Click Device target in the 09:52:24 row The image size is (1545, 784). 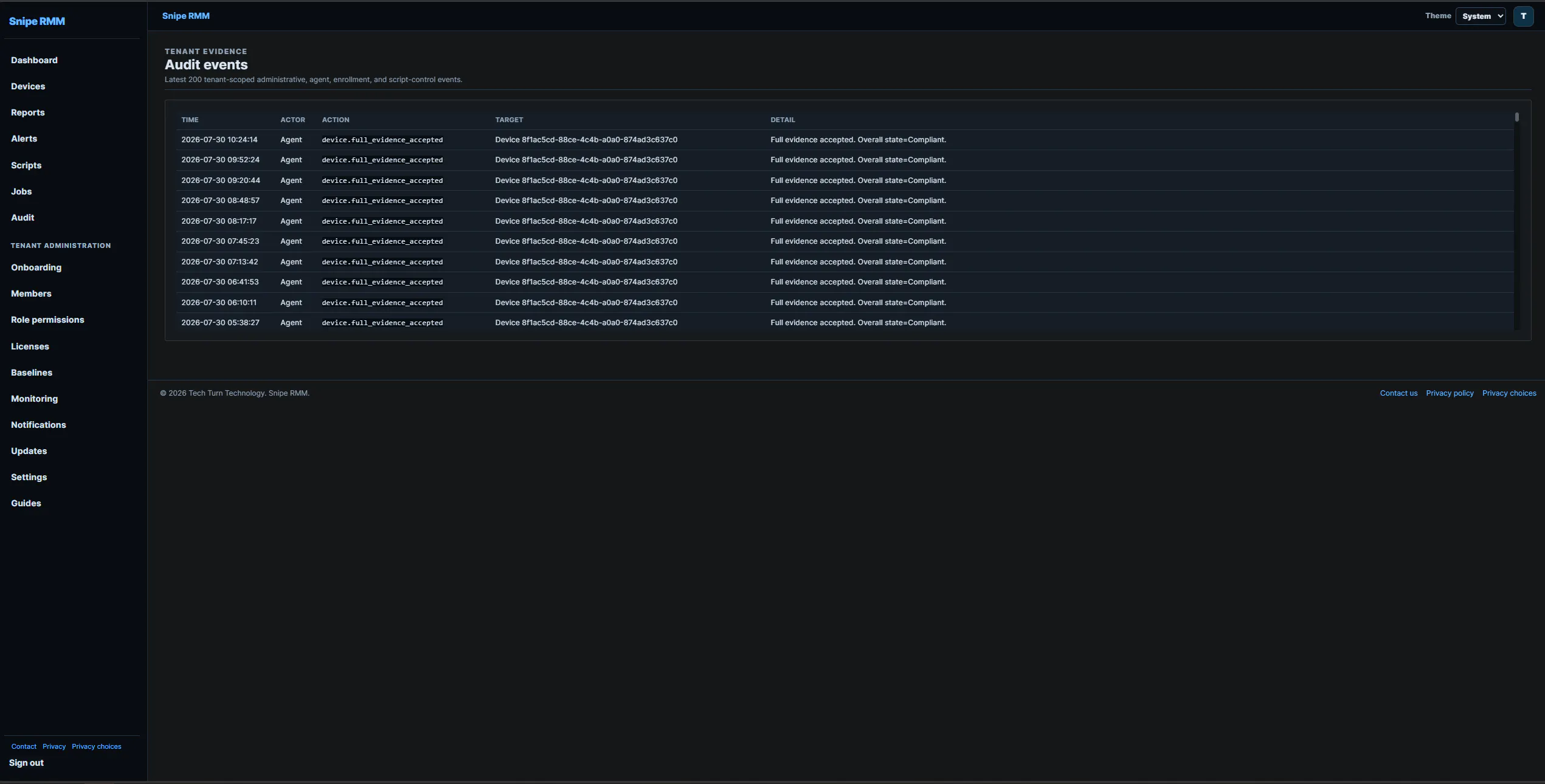click(x=586, y=160)
